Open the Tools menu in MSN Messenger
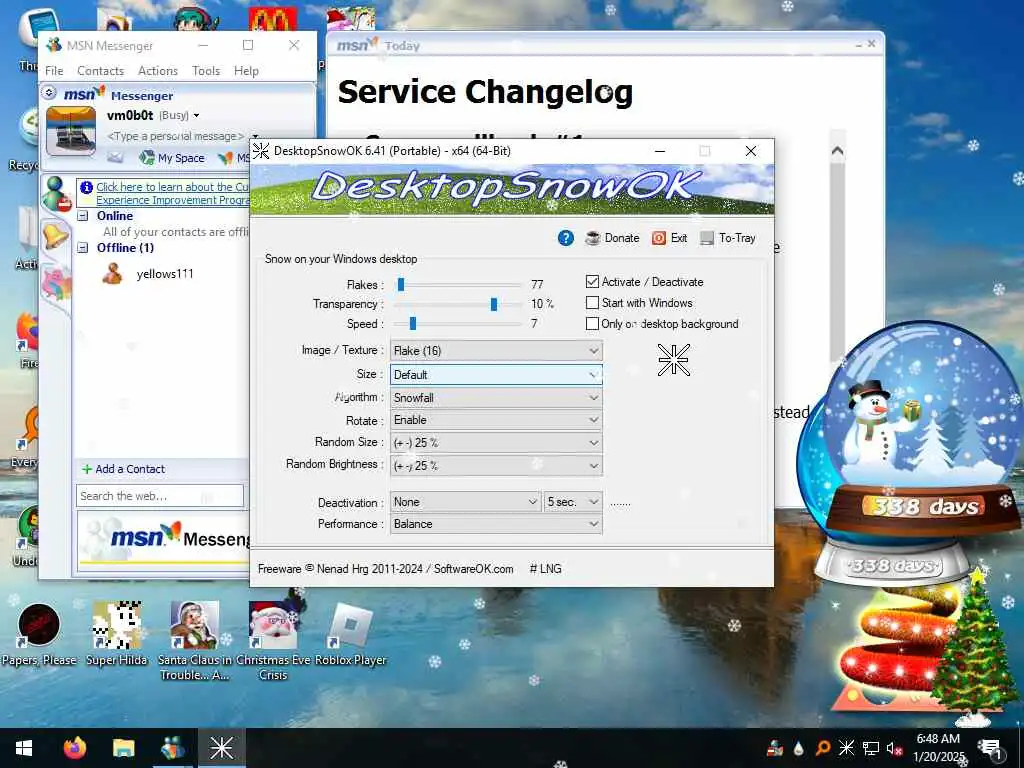This screenshot has height=768, width=1024. (x=206, y=71)
